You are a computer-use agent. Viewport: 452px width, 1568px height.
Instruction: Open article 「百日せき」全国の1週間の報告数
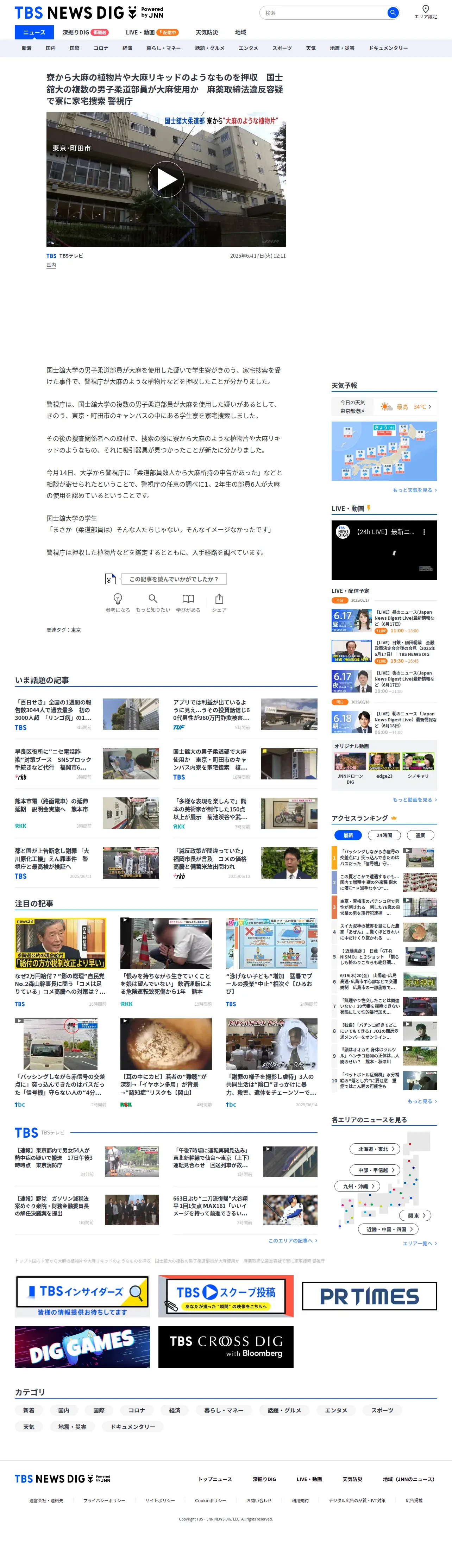(x=53, y=710)
